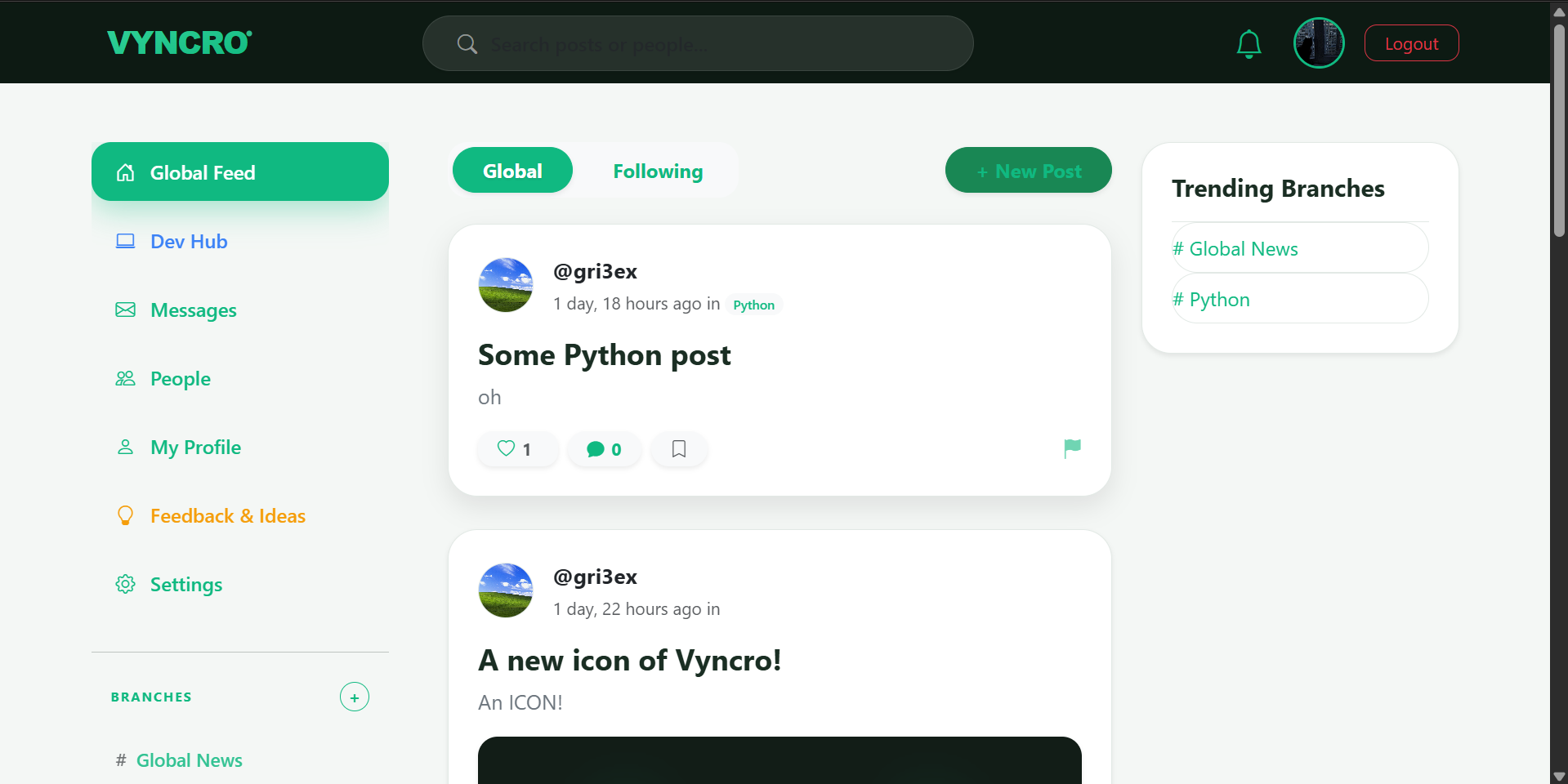This screenshot has height=784, width=1568.
Task: Select the Dev Hub monitor icon
Action: click(125, 241)
